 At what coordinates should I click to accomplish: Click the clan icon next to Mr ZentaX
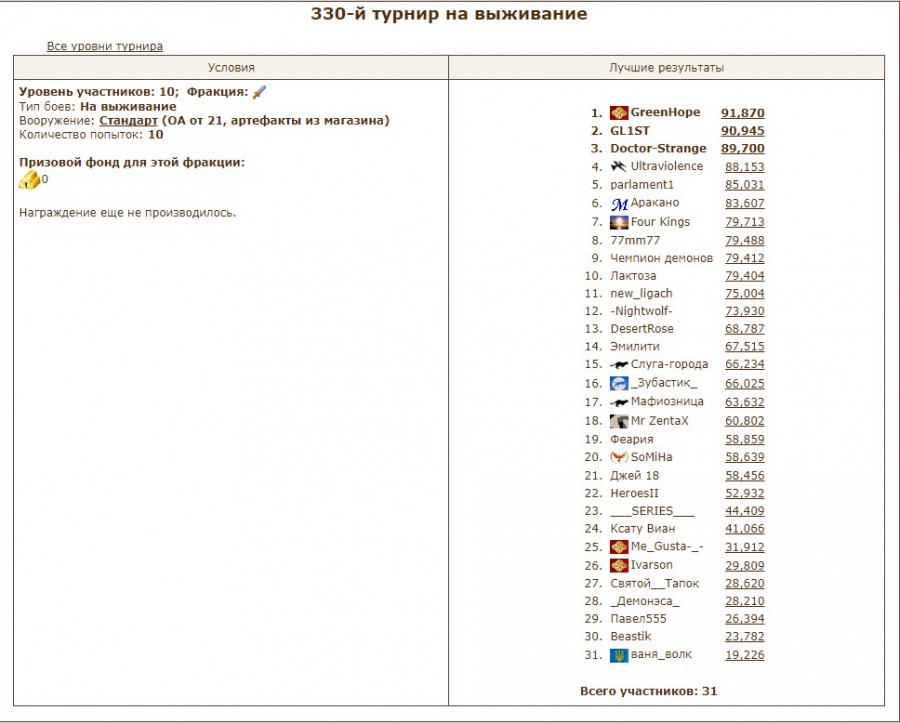tap(619, 421)
